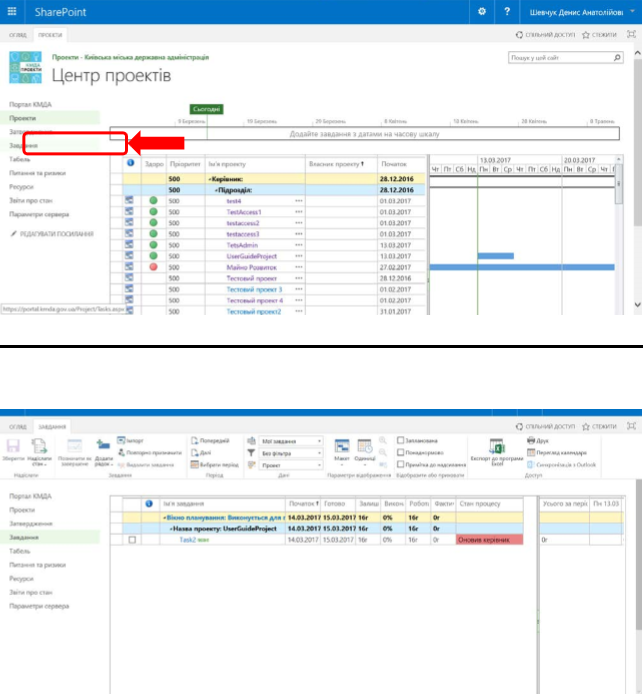Enable the Заплановано checkbox in ribbon
Image resolution: width=644 pixels, height=695 pixels.
401,439
